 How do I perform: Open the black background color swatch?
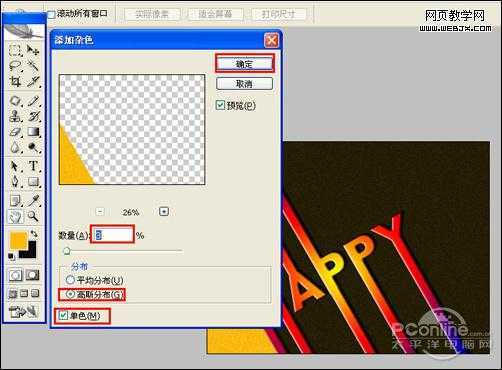pos(31,253)
